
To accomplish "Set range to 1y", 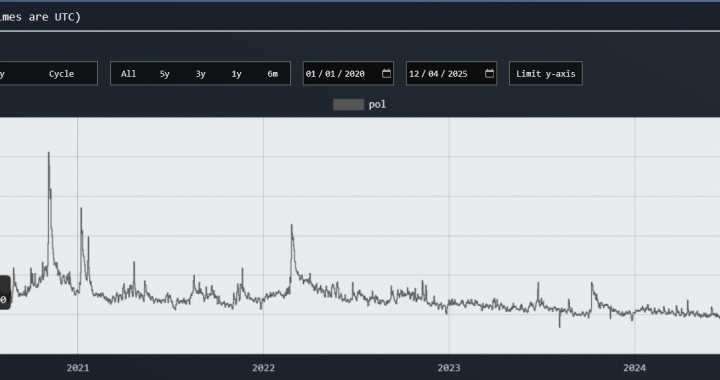I will 236,74.
